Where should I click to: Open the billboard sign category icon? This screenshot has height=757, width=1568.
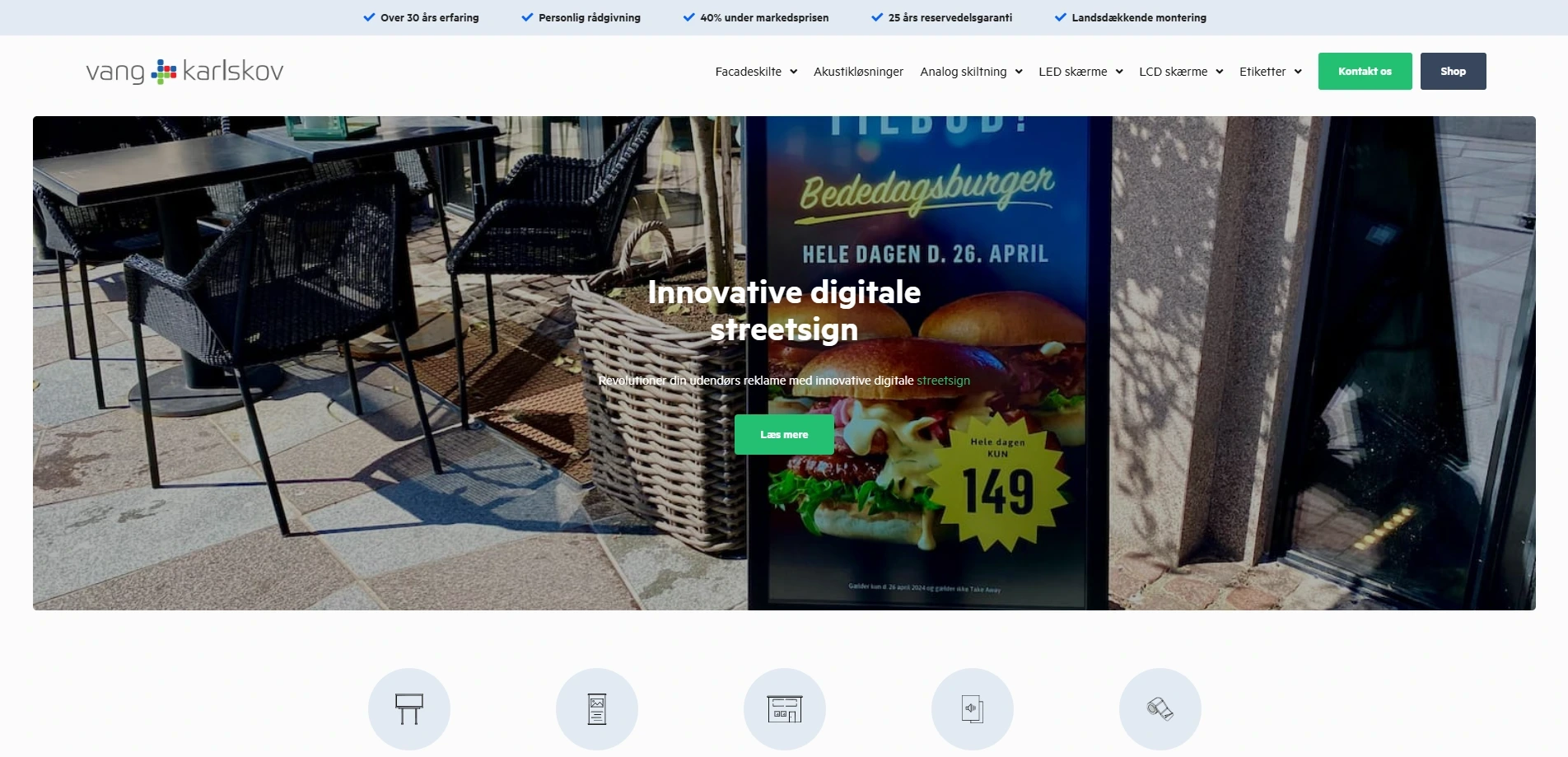(x=409, y=709)
